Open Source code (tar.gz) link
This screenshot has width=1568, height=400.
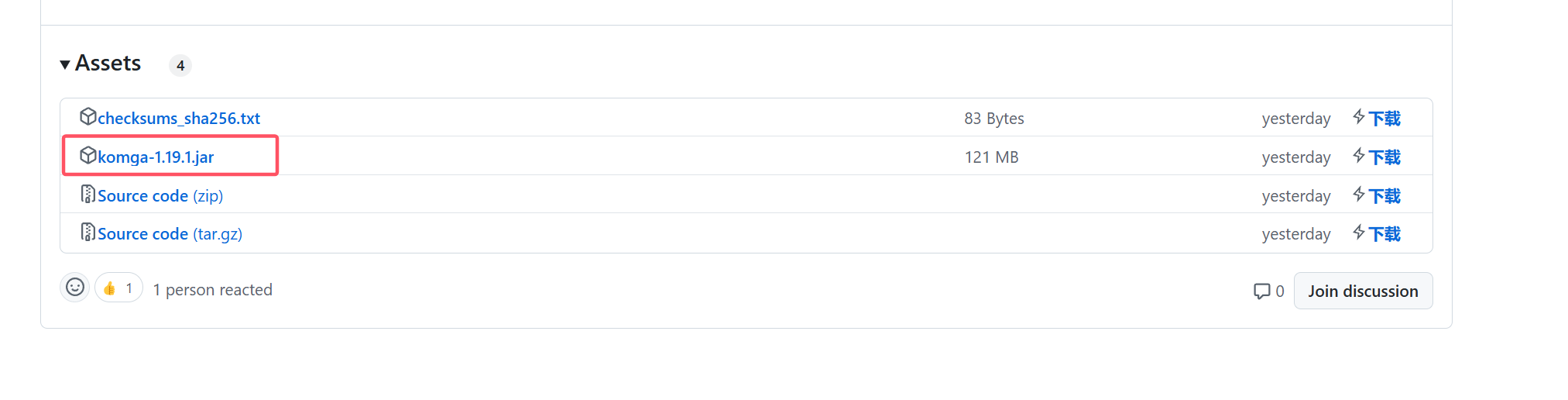170,233
